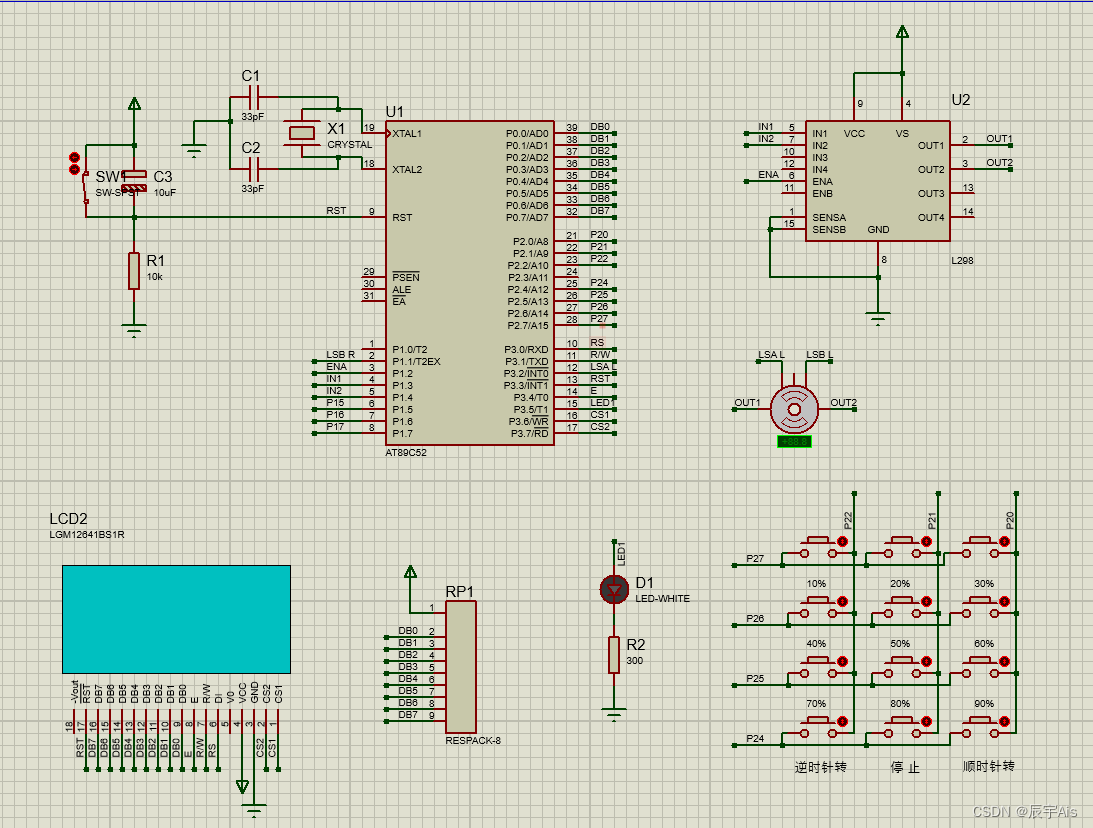Click the white LED D1 symbol
Viewport: 1093px width, 828px height.
[x=614, y=590]
